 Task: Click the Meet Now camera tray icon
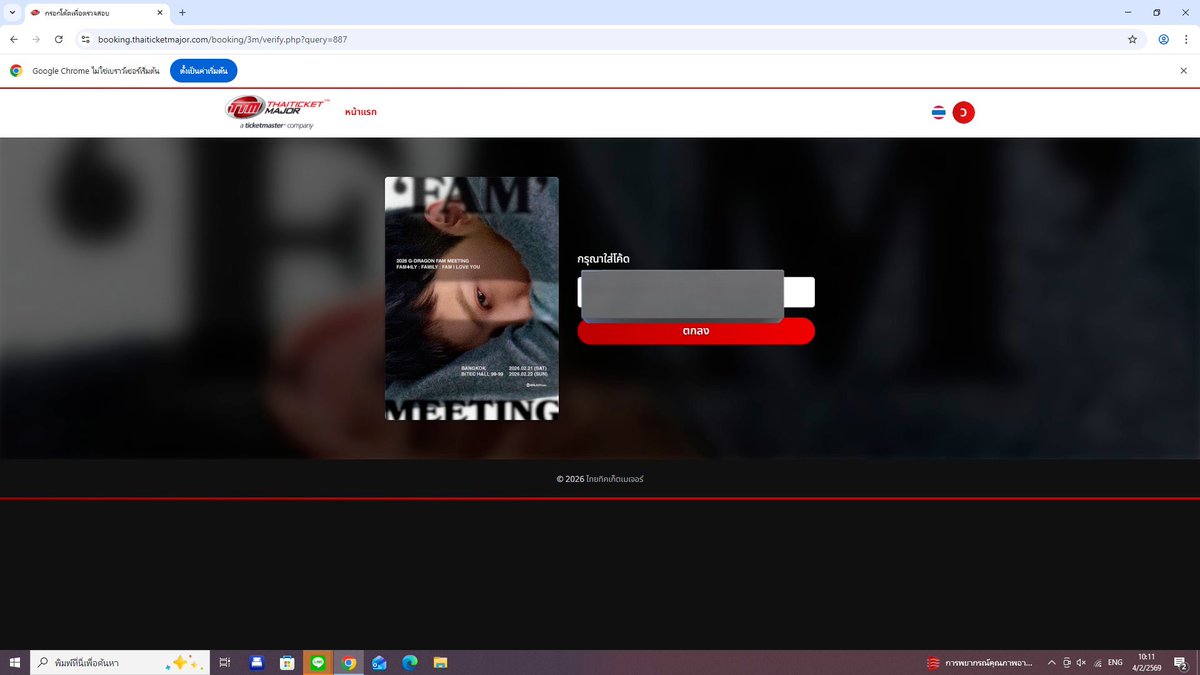pos(1067,662)
